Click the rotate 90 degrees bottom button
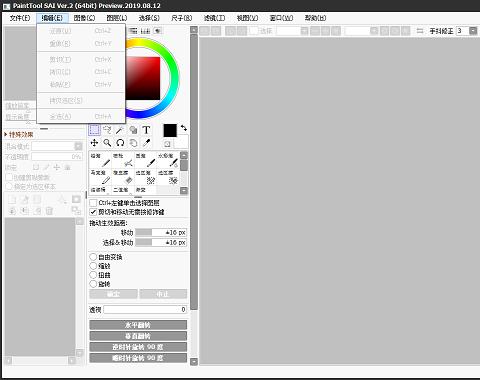 [x=138, y=358]
